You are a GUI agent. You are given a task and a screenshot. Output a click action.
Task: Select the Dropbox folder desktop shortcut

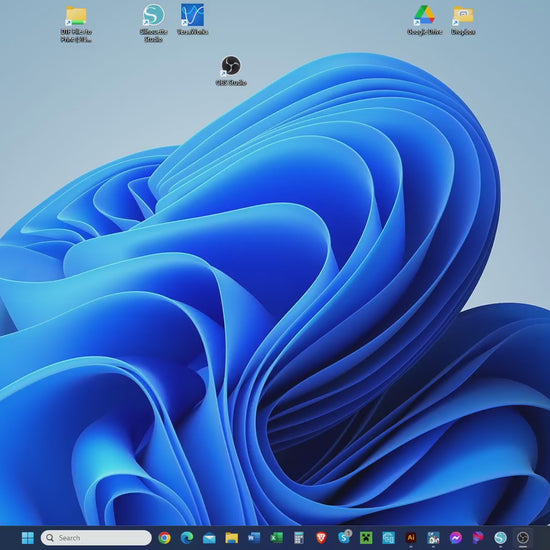pos(463,20)
